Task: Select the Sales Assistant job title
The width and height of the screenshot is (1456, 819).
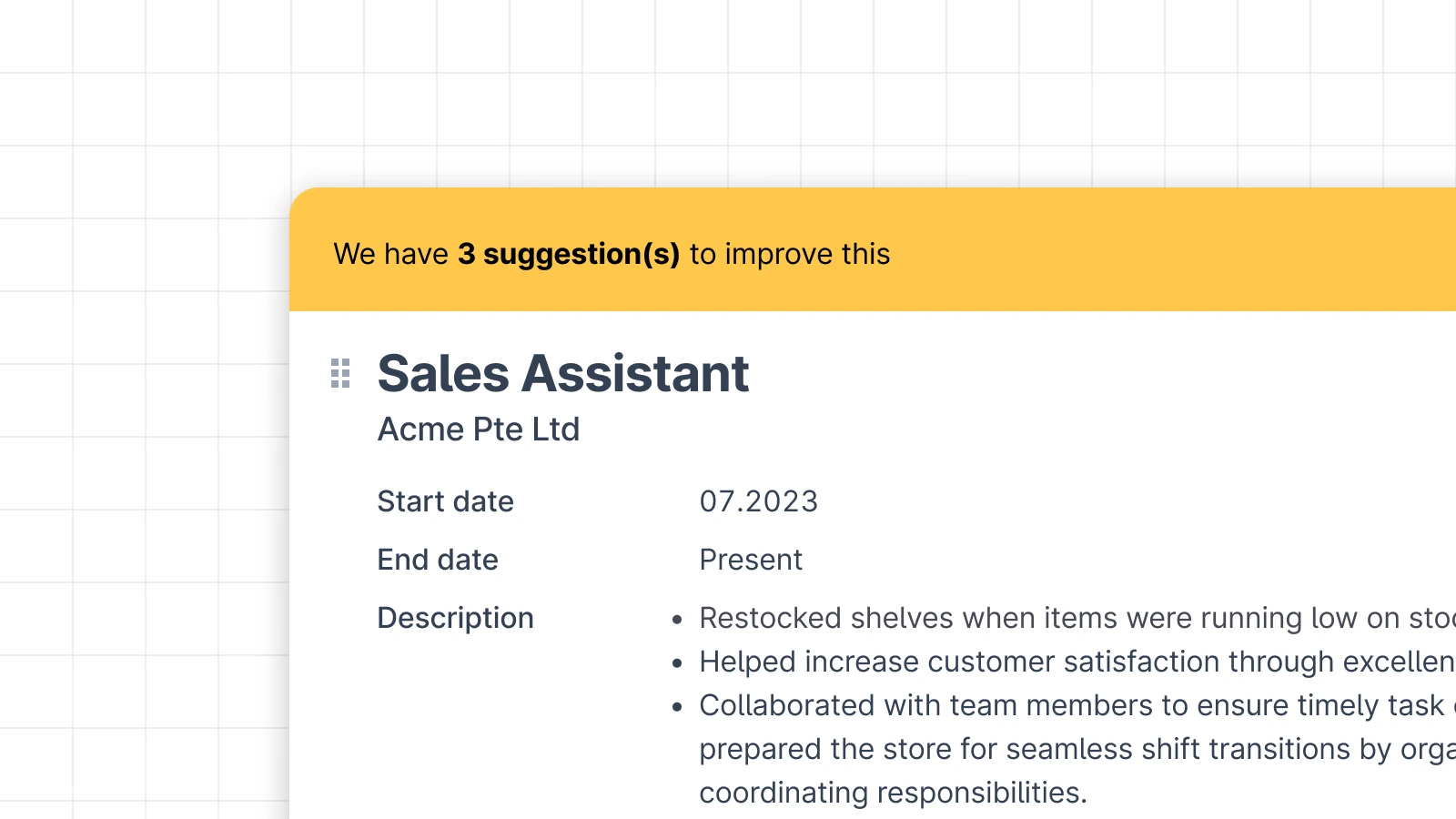Action: (563, 373)
